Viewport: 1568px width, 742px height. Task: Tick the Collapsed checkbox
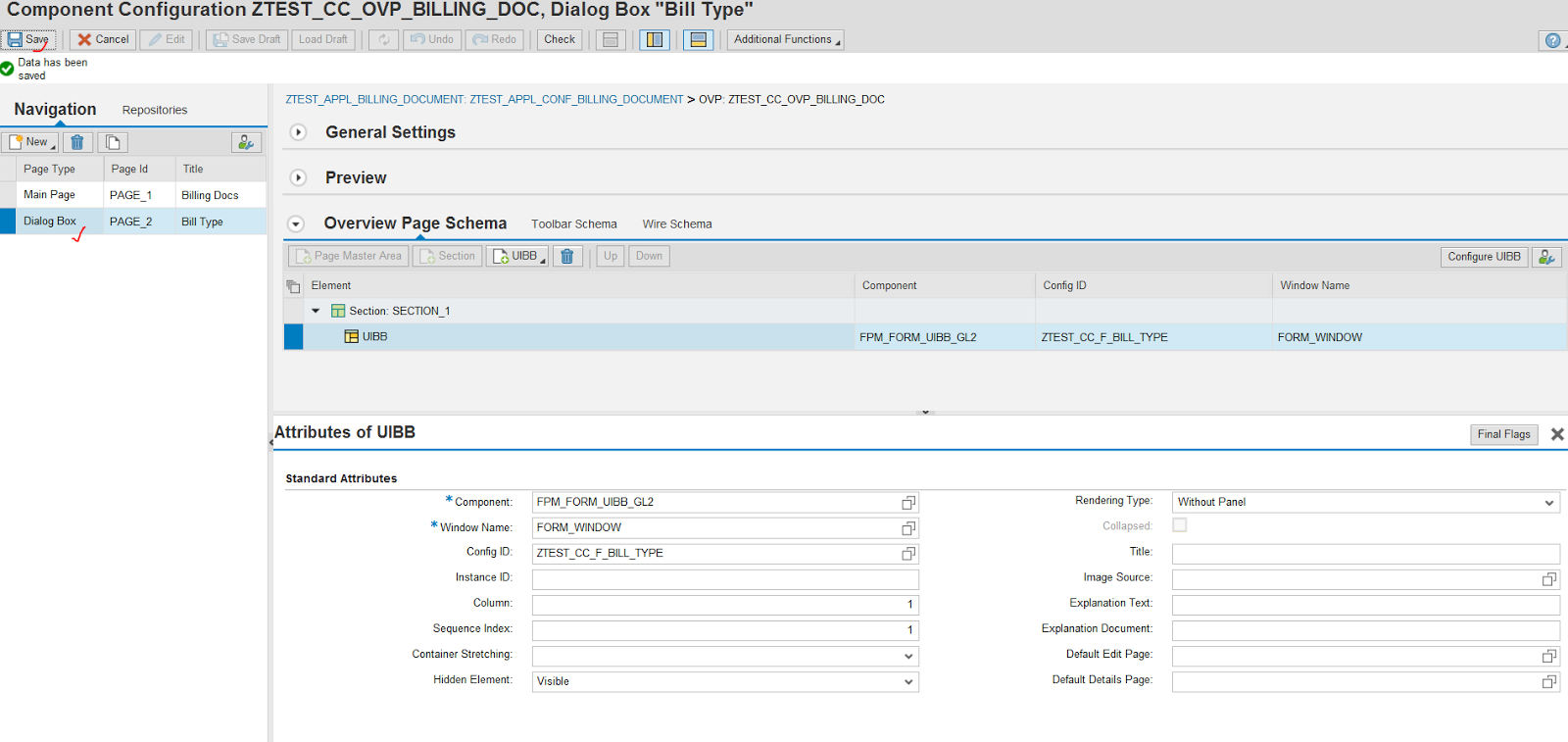click(1180, 525)
